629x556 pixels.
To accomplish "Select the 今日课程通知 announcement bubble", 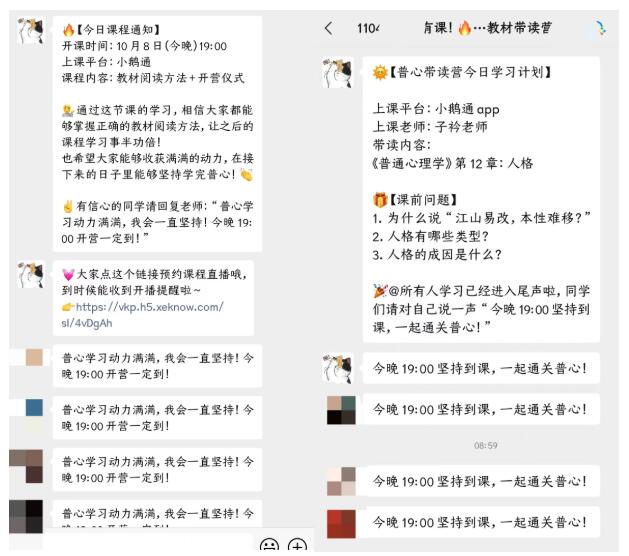I will coord(158,134).
